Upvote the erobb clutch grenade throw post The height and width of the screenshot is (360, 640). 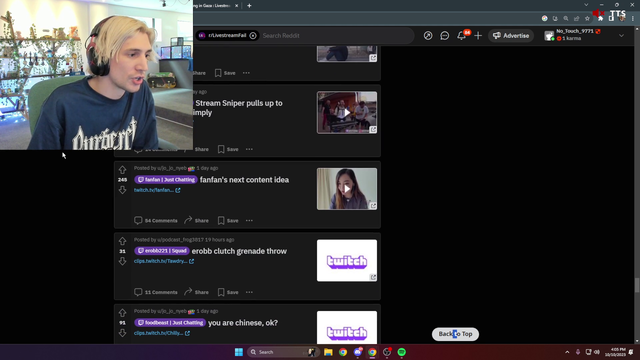point(122,241)
